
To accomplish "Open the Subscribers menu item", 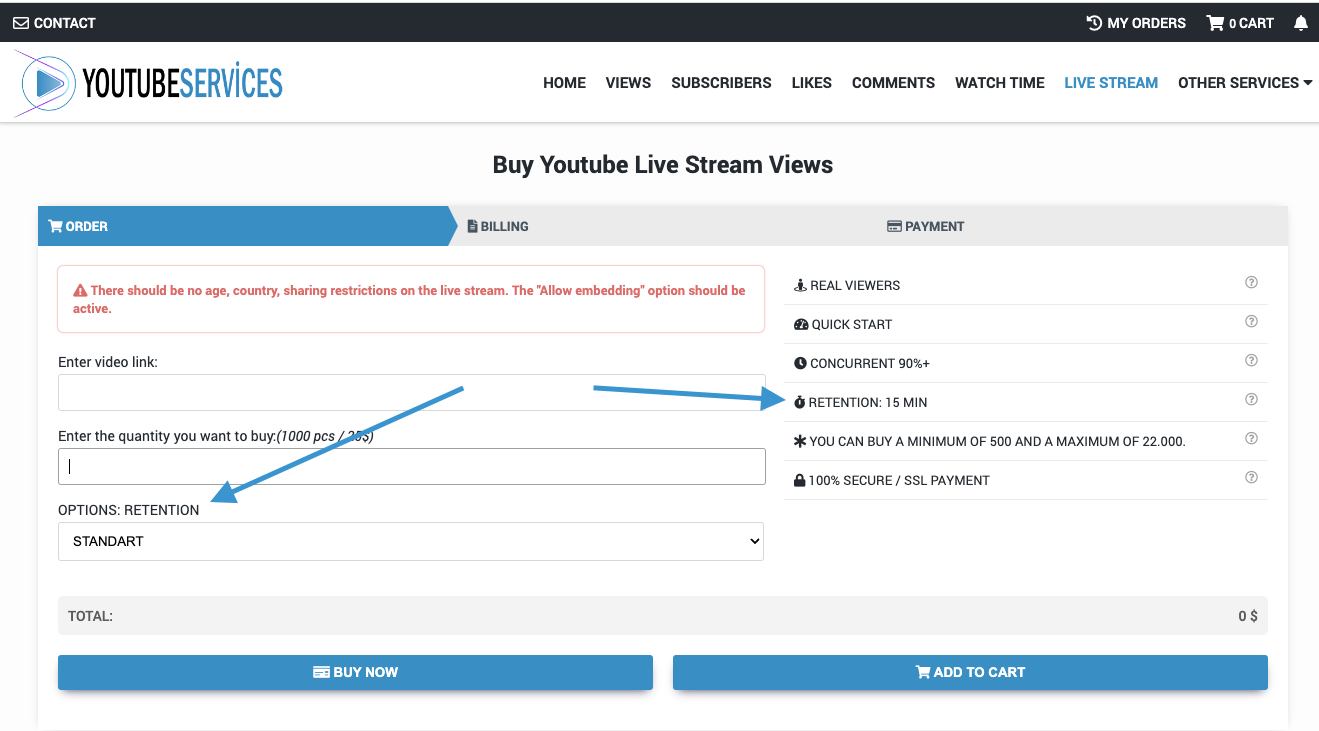I will [x=721, y=83].
